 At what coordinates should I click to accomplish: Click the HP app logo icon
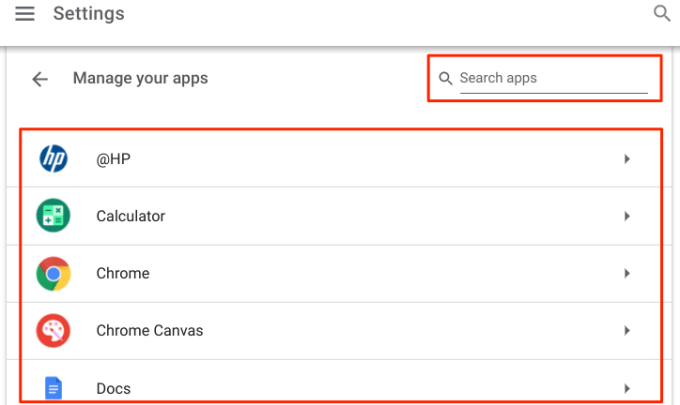53,158
